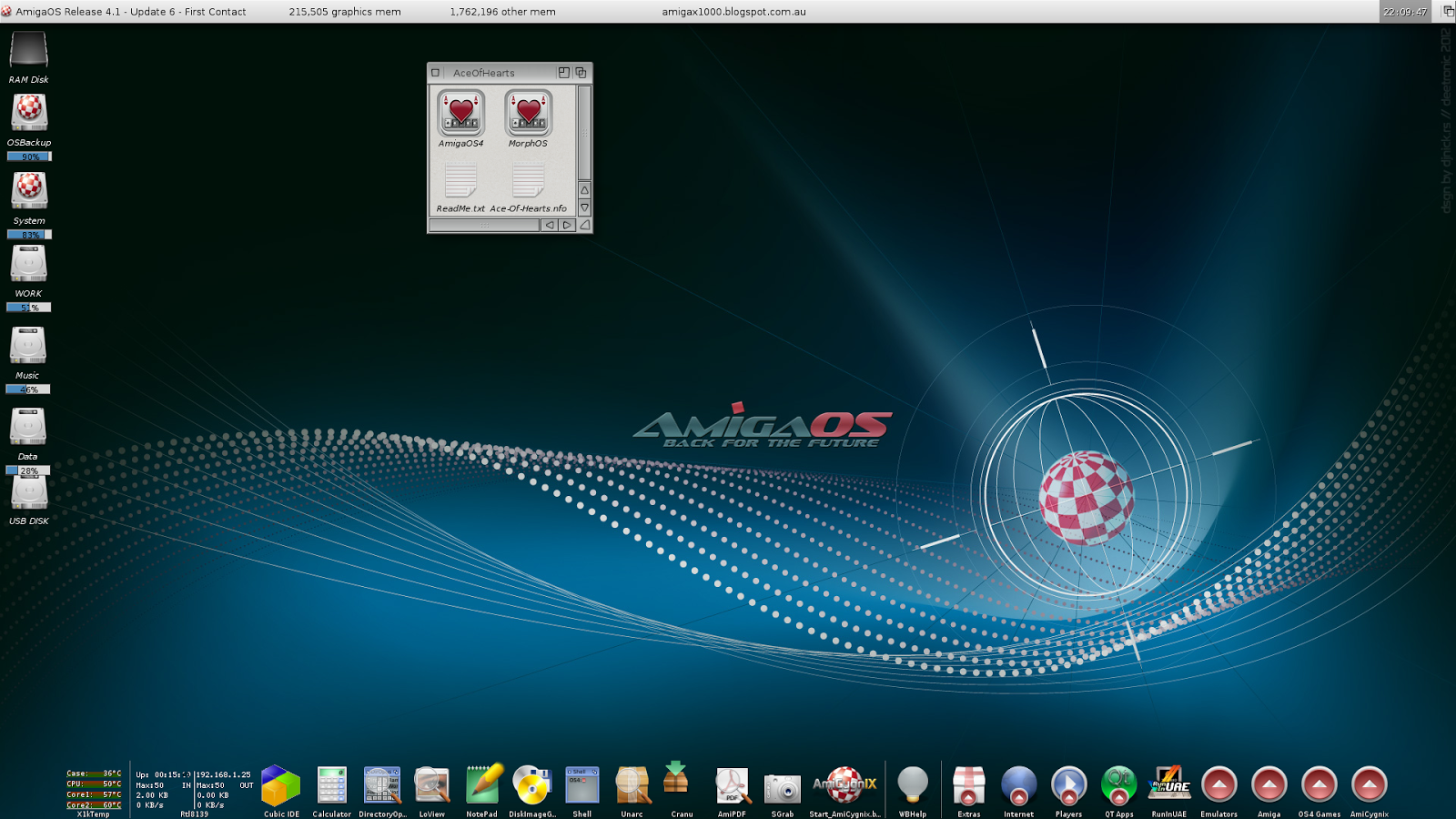The width and height of the screenshot is (1456, 819).
Task: Click the AmigaOS Release 4.1 title text
Action: click(131, 12)
